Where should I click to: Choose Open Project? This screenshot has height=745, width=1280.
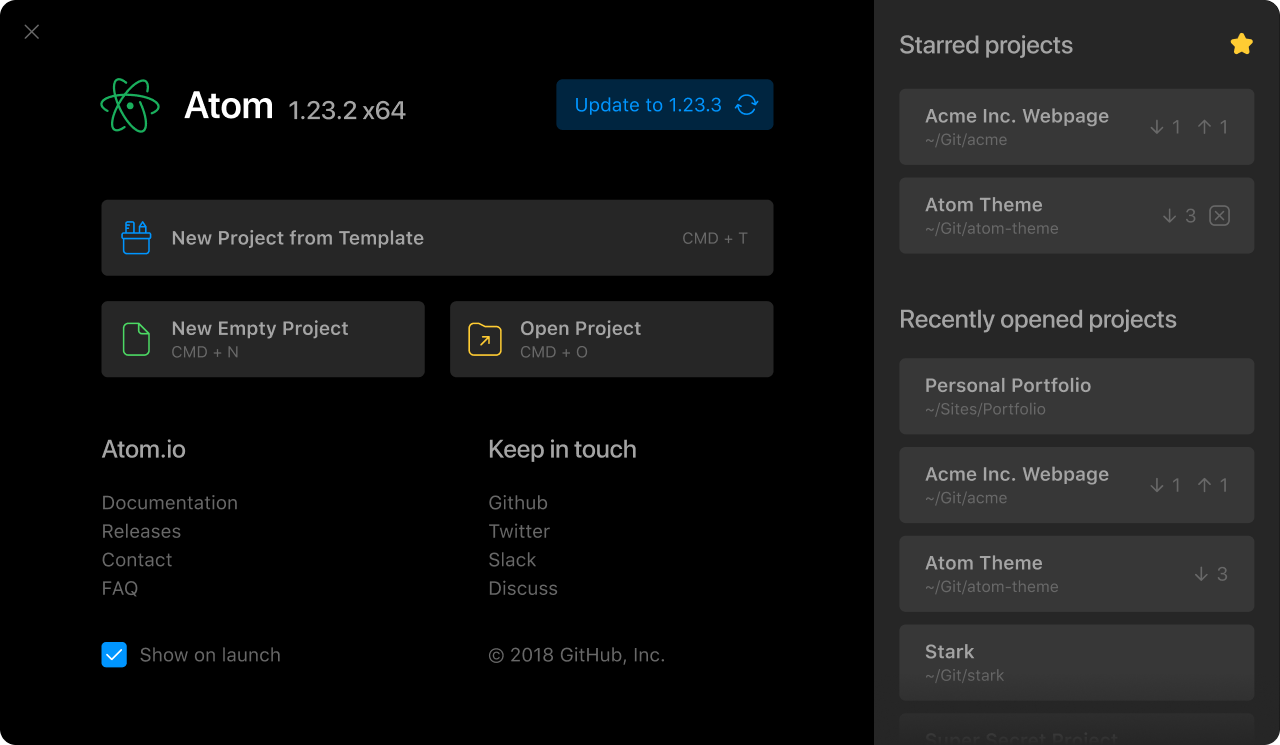pyautogui.click(x=611, y=339)
